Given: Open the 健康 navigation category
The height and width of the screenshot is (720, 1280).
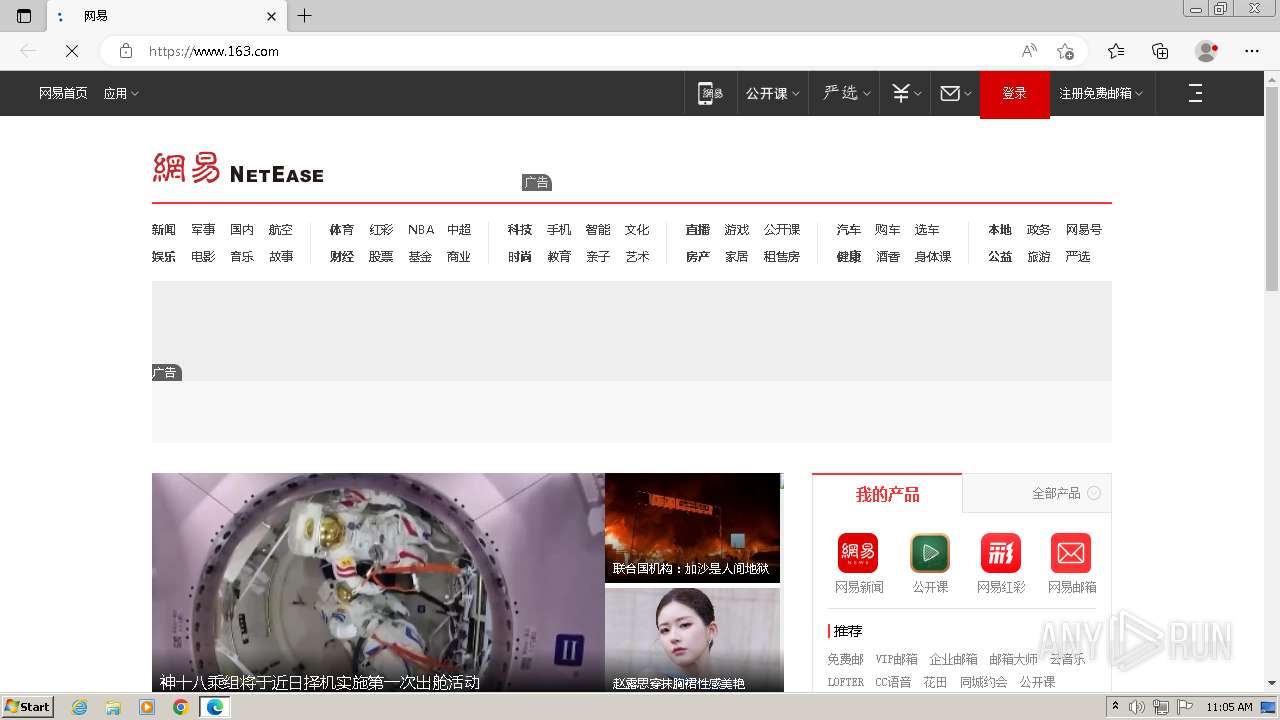Looking at the screenshot, I should [849, 256].
